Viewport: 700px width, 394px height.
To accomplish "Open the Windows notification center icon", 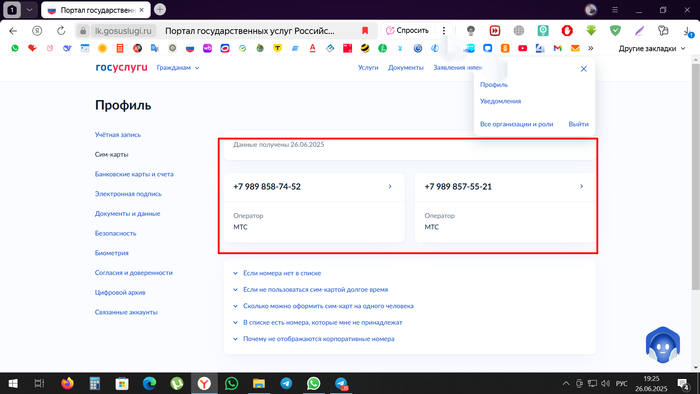I will coord(683,384).
